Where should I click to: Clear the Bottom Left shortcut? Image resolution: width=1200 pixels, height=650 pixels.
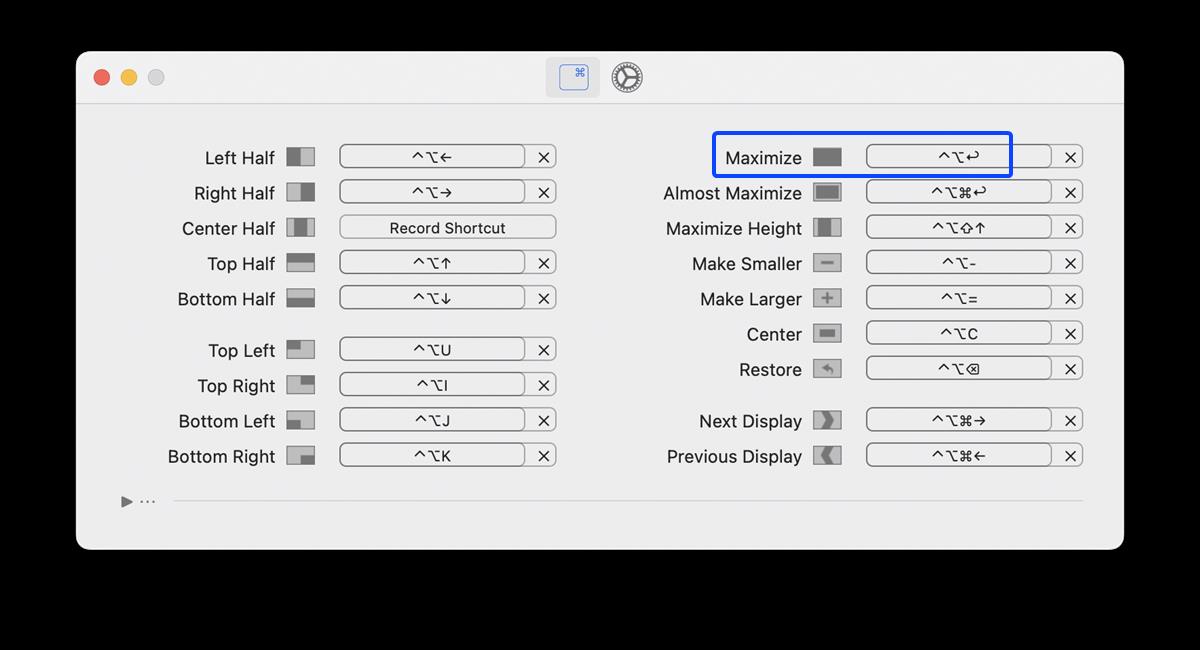[x=544, y=420]
